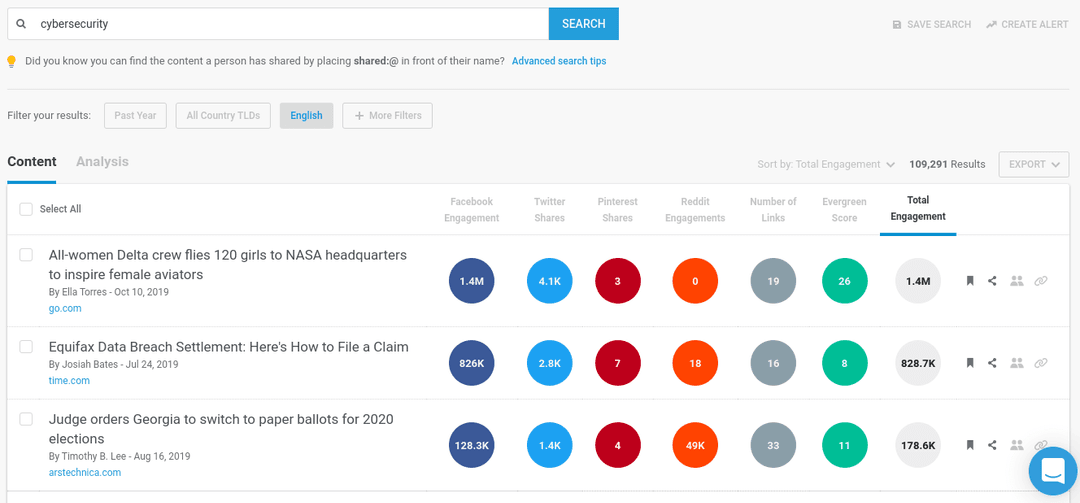Sort by Total Engagement column
The image size is (1080, 503).
point(918,208)
